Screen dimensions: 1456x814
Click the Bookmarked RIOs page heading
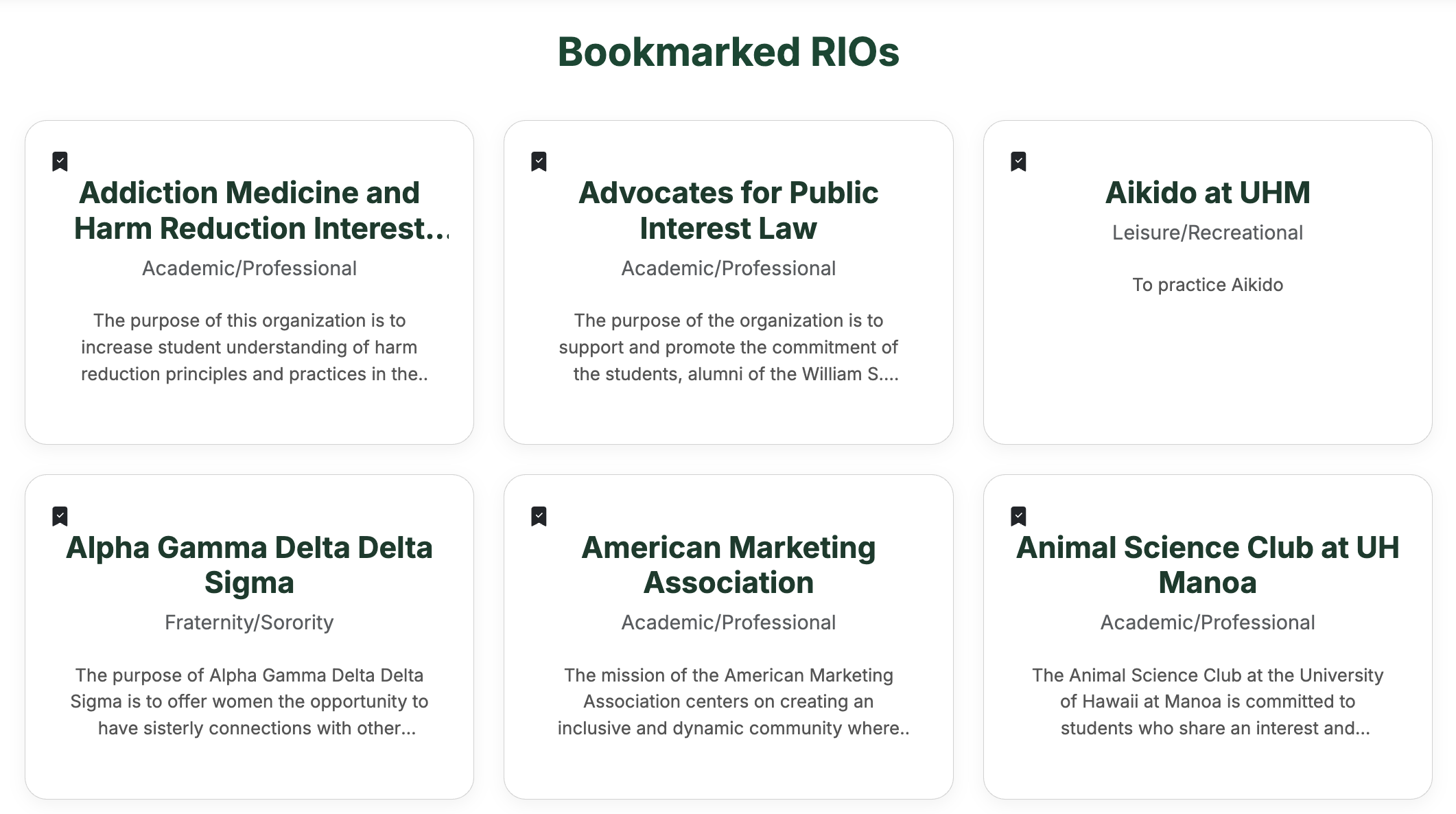pyautogui.click(x=728, y=52)
